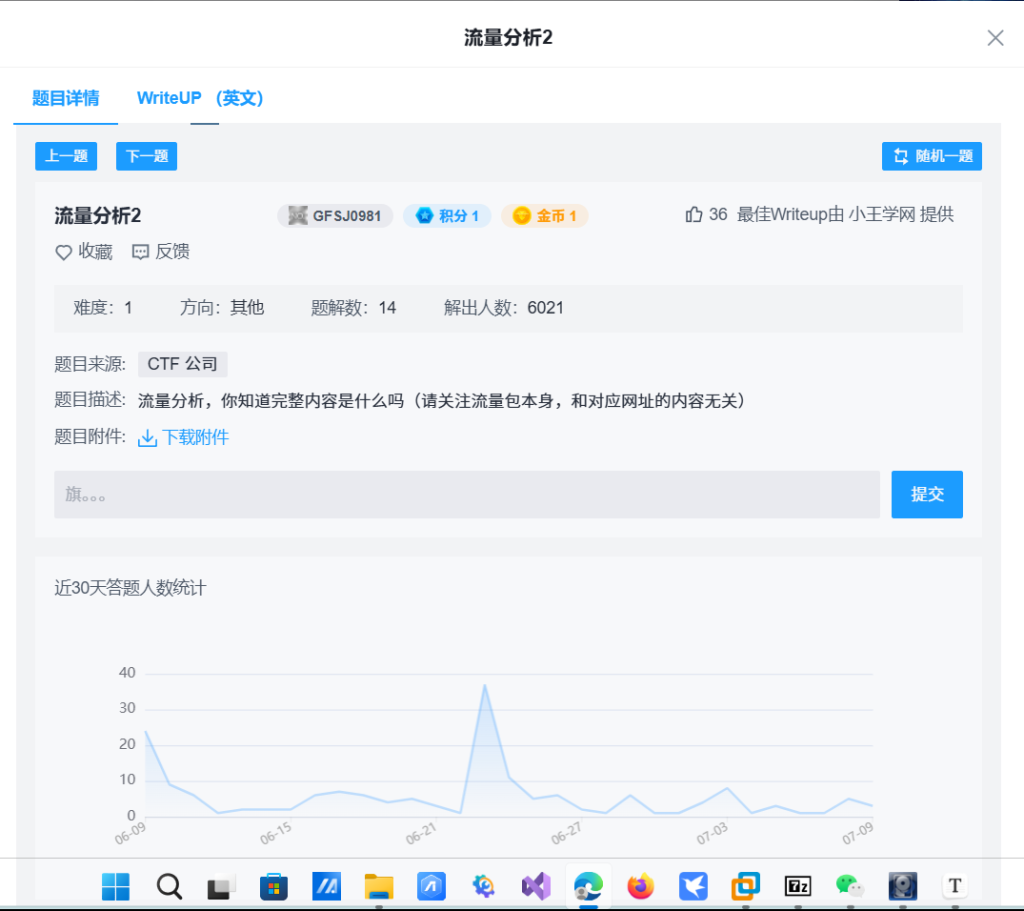1024x911 pixels.
Task: Click the 下载附件 download link
Action: pos(195,438)
